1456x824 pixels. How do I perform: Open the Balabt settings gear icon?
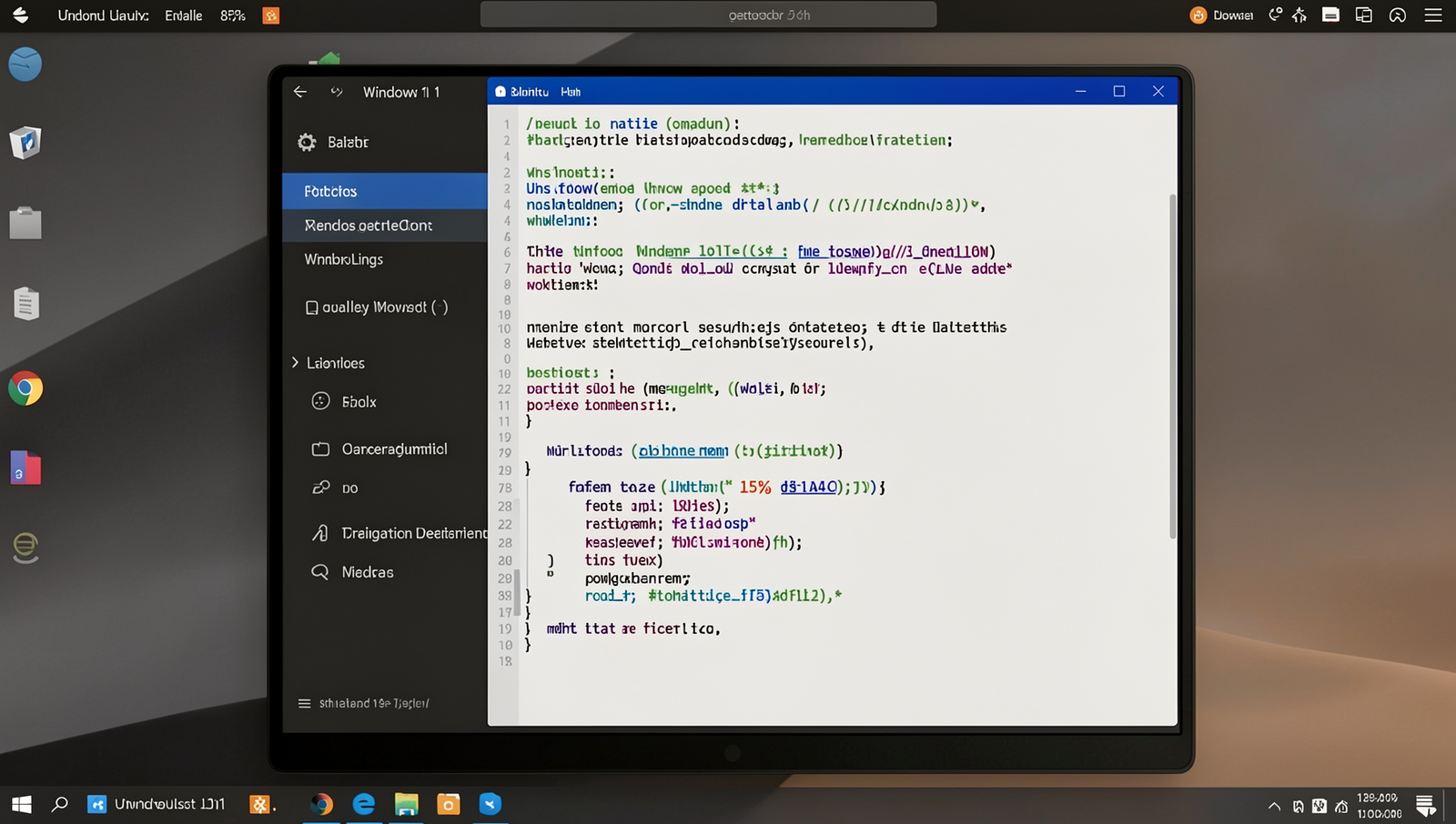(x=307, y=142)
